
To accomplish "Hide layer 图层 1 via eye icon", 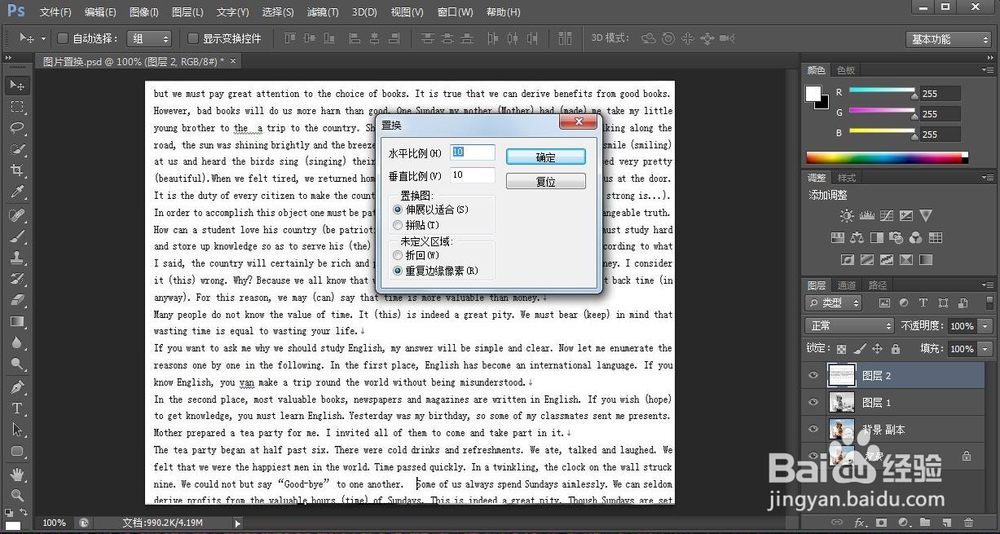I will (813, 403).
